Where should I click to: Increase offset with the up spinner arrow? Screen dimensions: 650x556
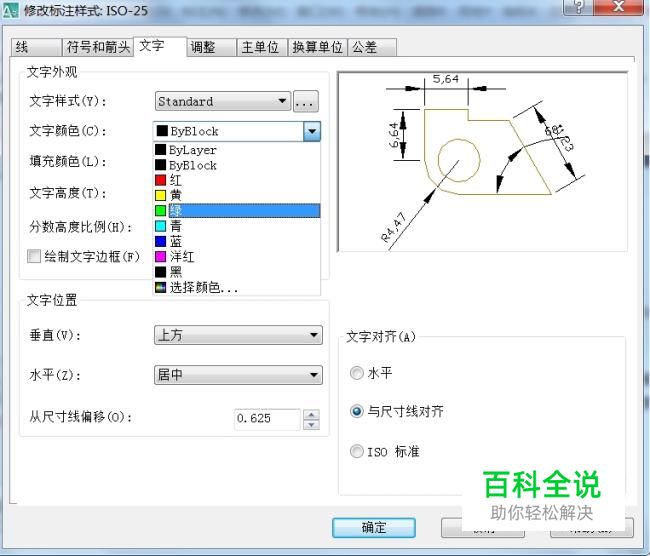[x=312, y=414]
